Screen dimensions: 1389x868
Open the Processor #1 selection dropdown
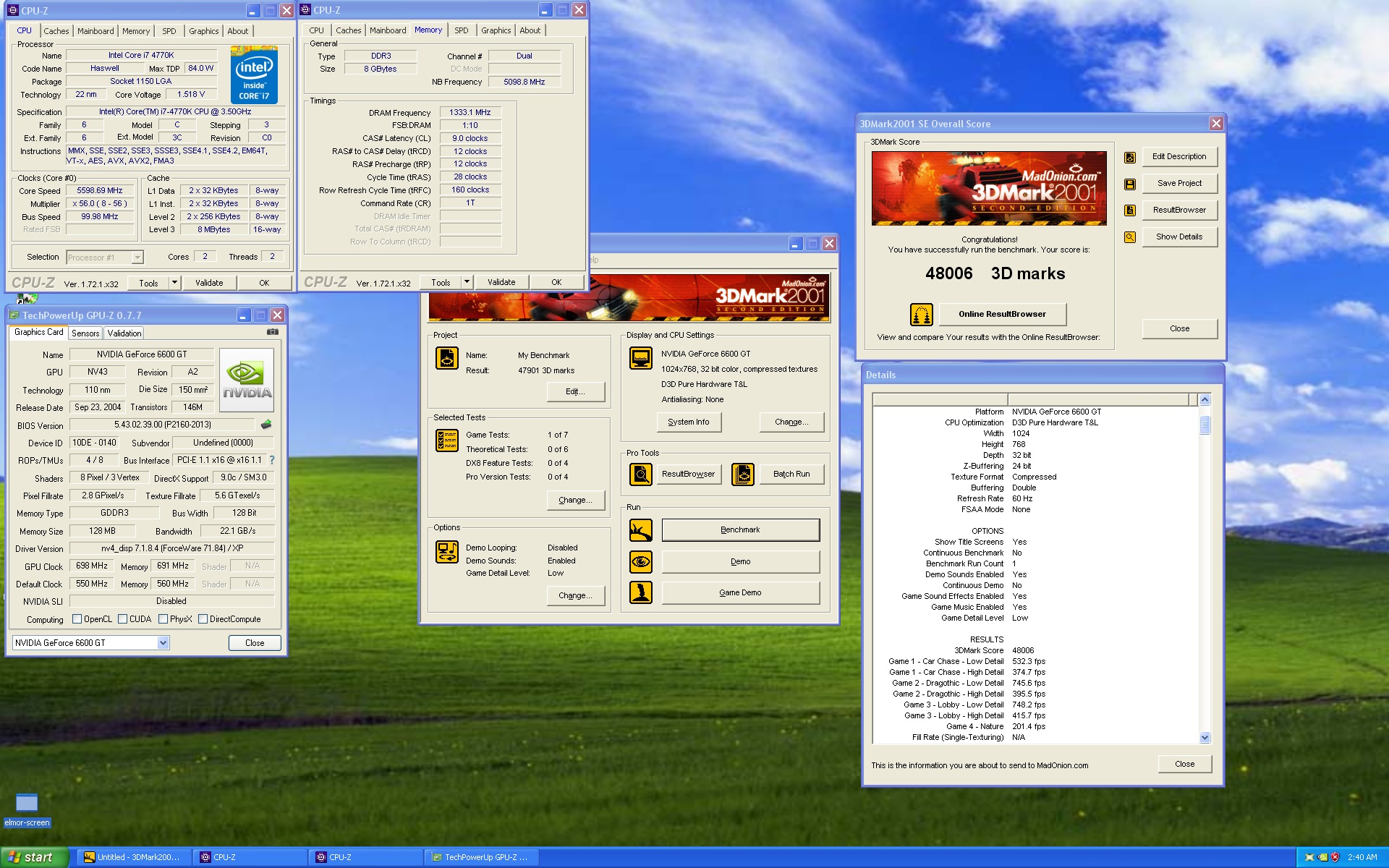tap(137, 258)
